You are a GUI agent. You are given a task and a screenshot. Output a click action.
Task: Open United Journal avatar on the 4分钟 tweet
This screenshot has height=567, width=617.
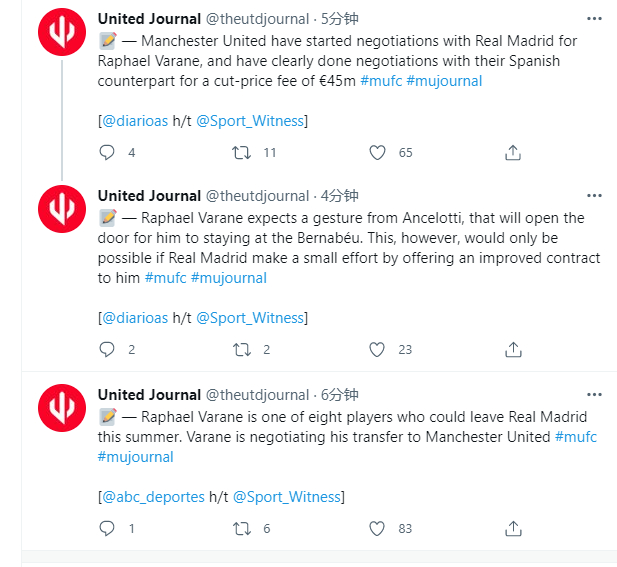click(62, 209)
